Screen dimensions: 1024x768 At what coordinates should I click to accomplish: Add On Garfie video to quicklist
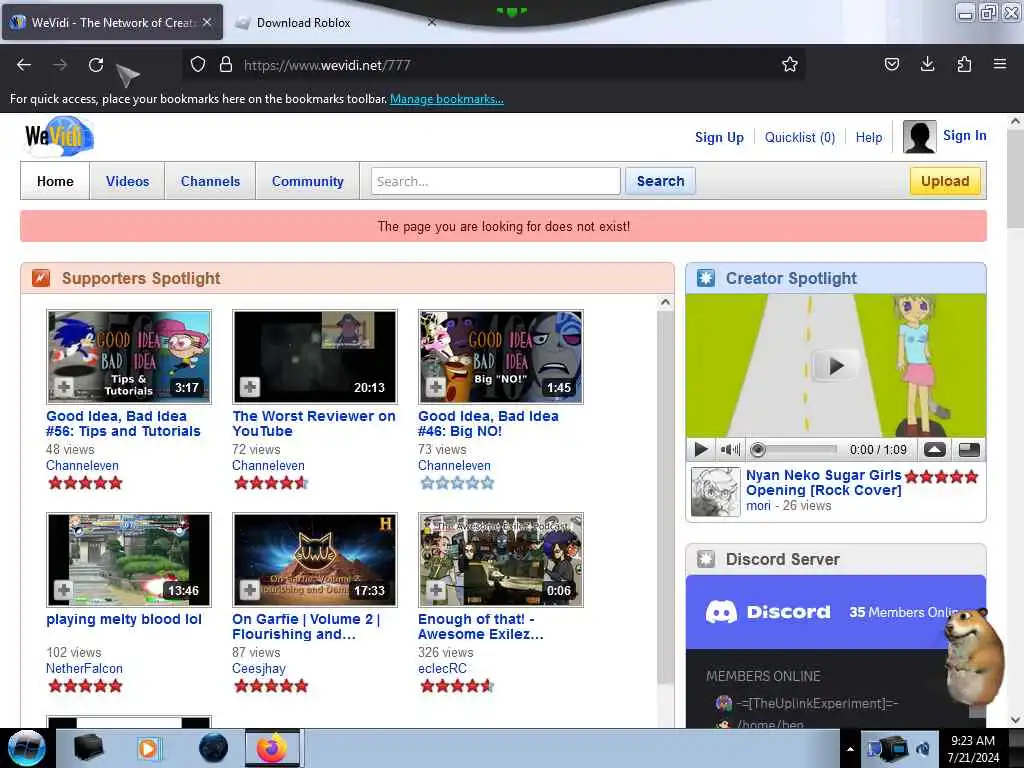pos(249,590)
